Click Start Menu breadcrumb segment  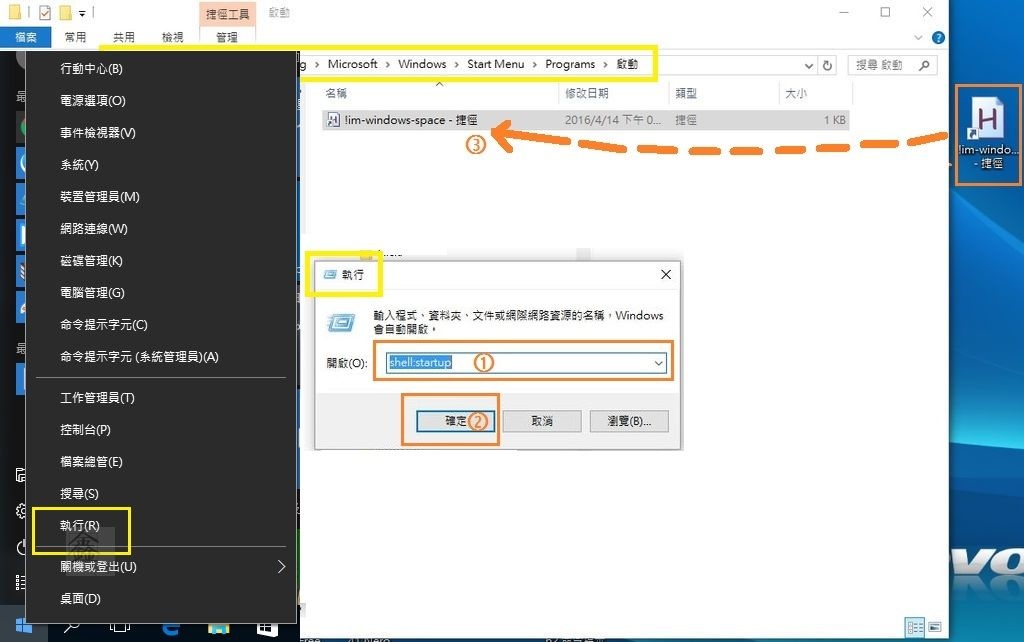tap(495, 64)
